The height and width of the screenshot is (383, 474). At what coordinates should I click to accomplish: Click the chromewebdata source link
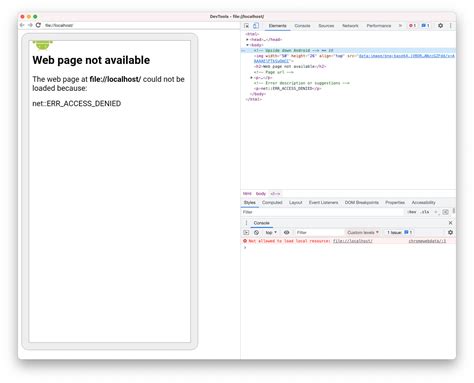(427, 241)
